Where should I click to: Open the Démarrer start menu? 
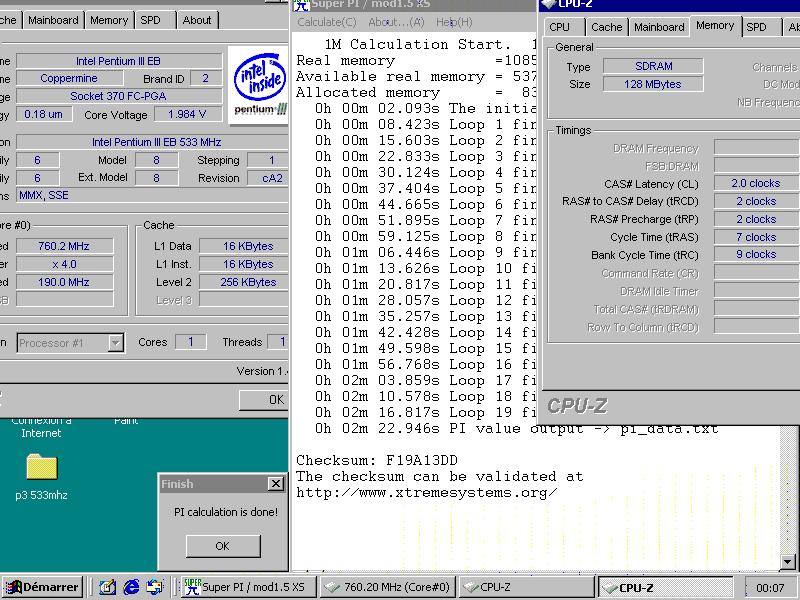(x=43, y=587)
